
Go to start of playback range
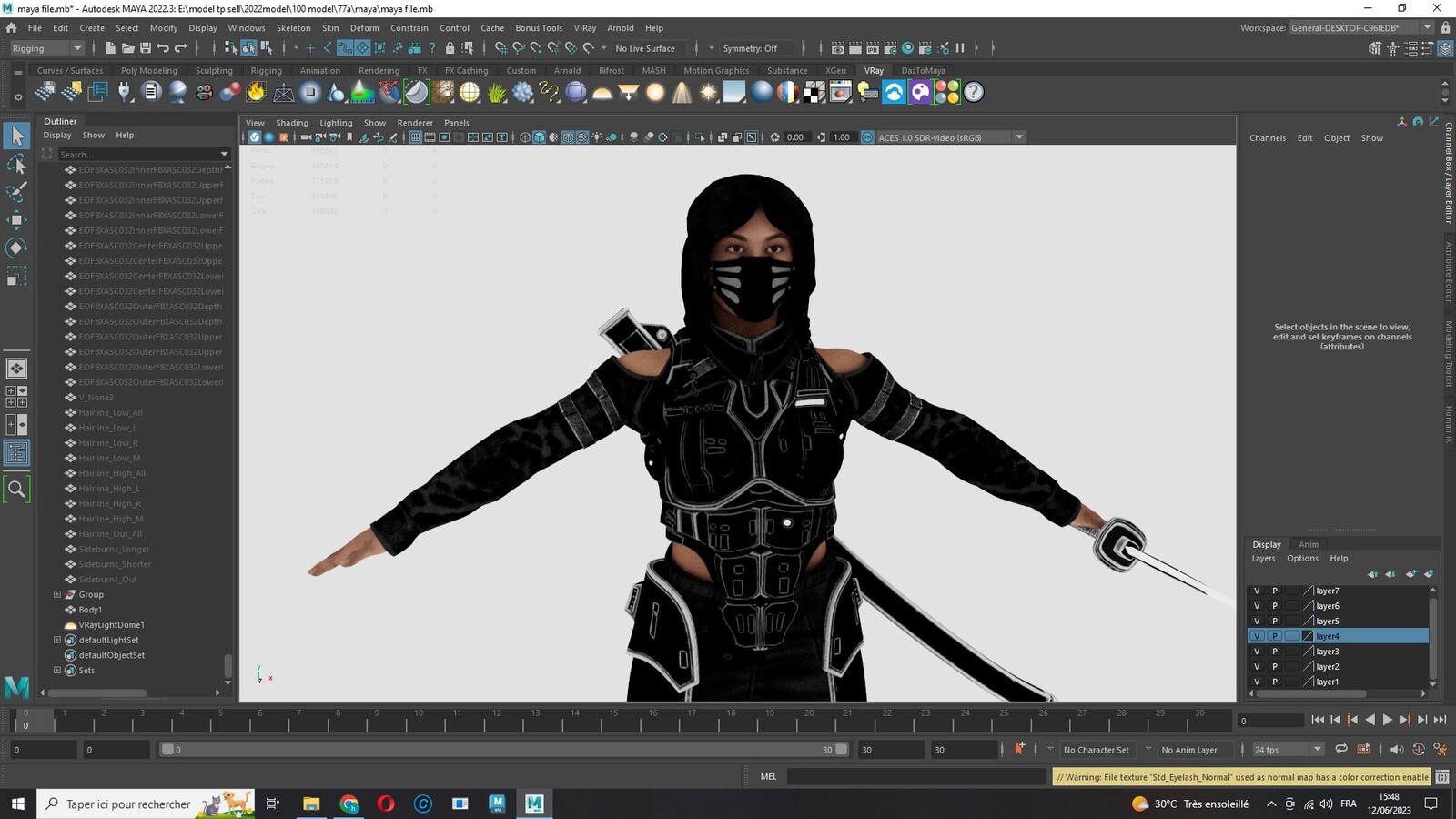[1318, 720]
